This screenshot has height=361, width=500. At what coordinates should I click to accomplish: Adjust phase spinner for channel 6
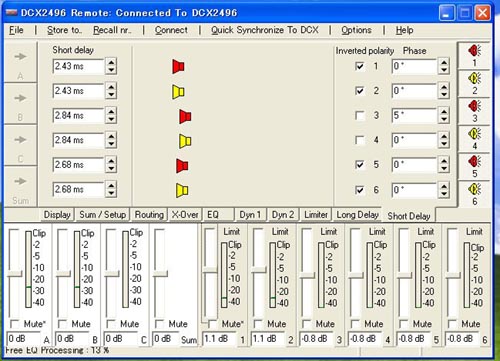coord(444,190)
